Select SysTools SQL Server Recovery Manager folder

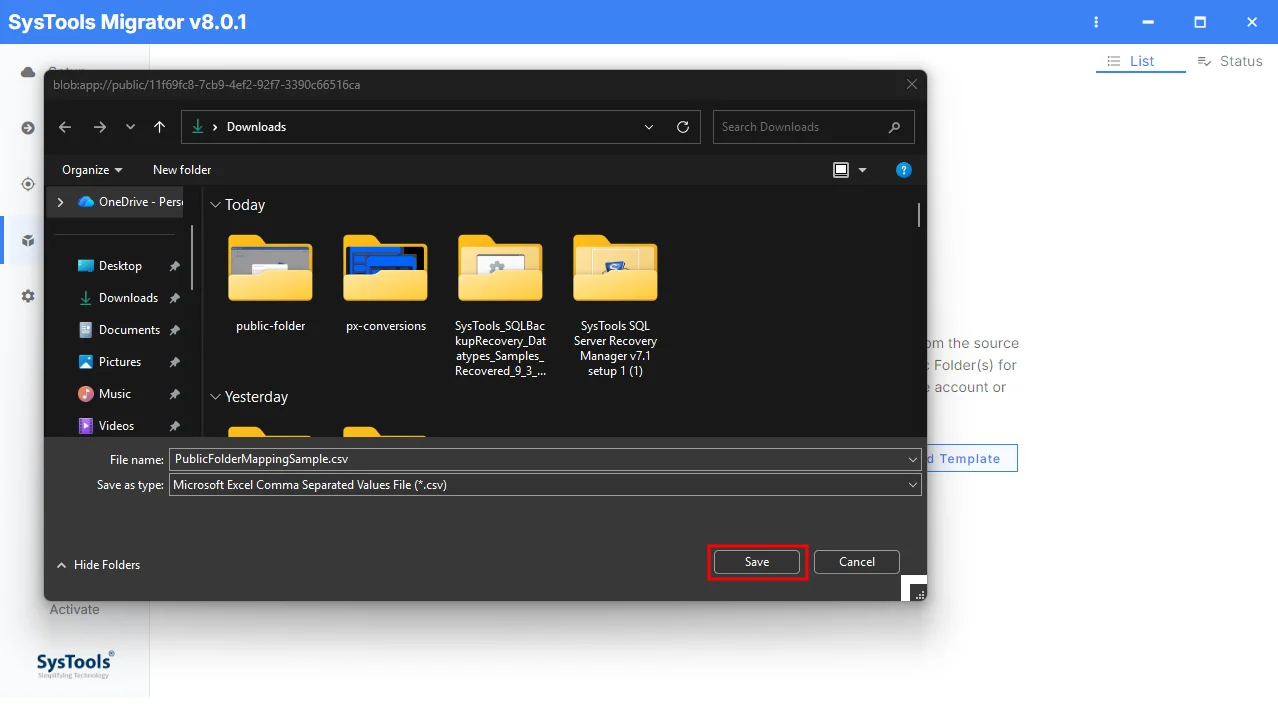615,306
